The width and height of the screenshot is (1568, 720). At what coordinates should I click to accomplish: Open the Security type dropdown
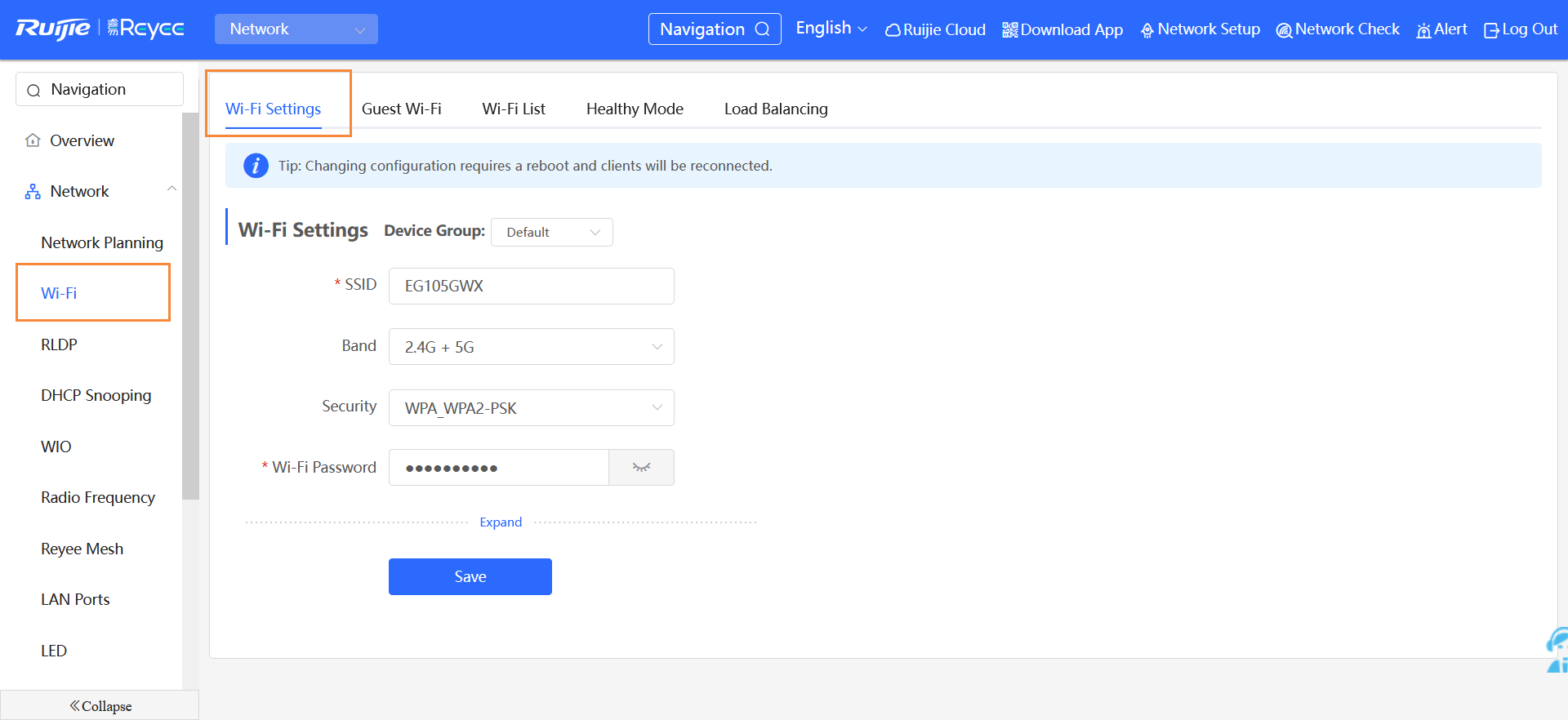click(x=531, y=408)
